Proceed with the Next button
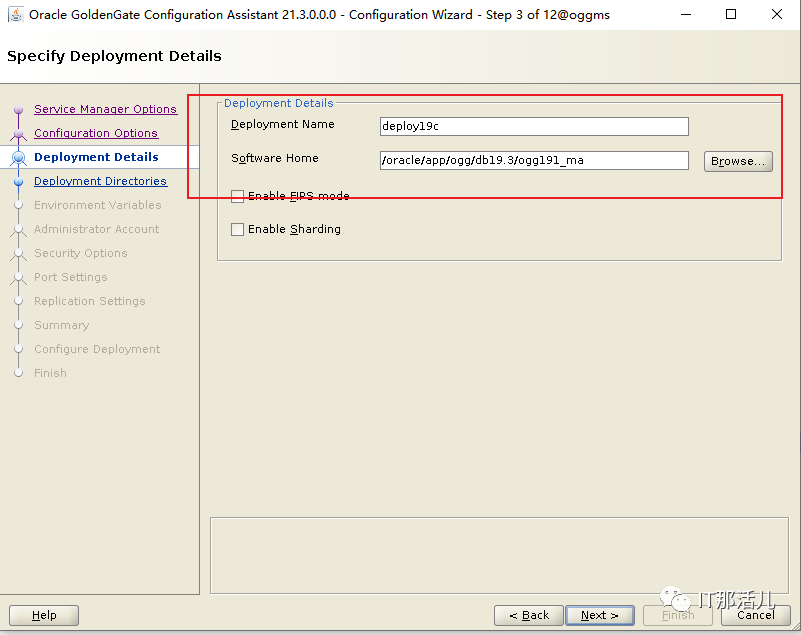This screenshot has height=635, width=801. click(600, 615)
